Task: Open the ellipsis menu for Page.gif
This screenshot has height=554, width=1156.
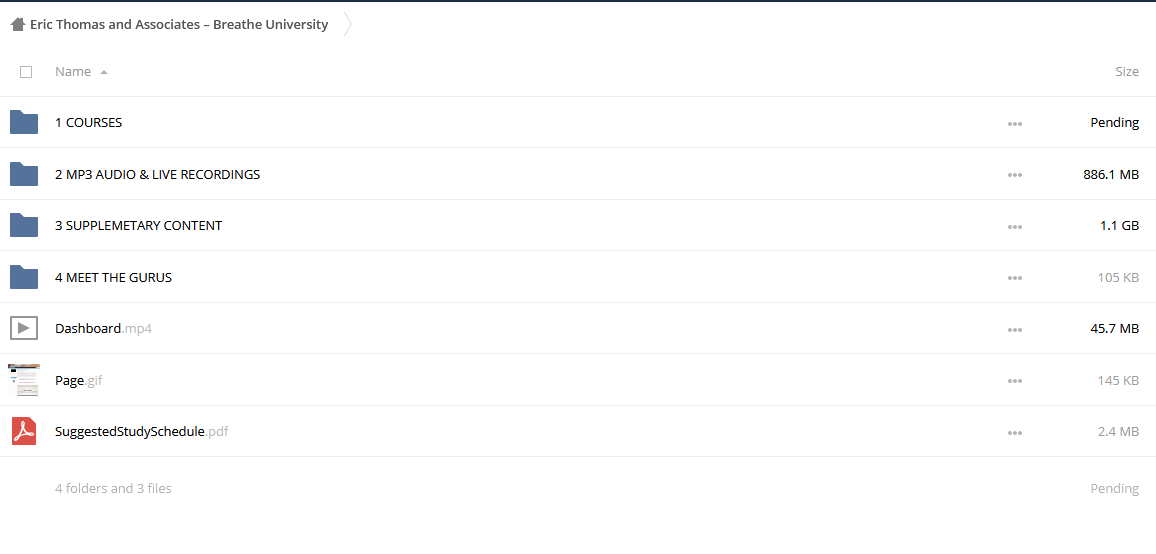Action: [1014, 381]
